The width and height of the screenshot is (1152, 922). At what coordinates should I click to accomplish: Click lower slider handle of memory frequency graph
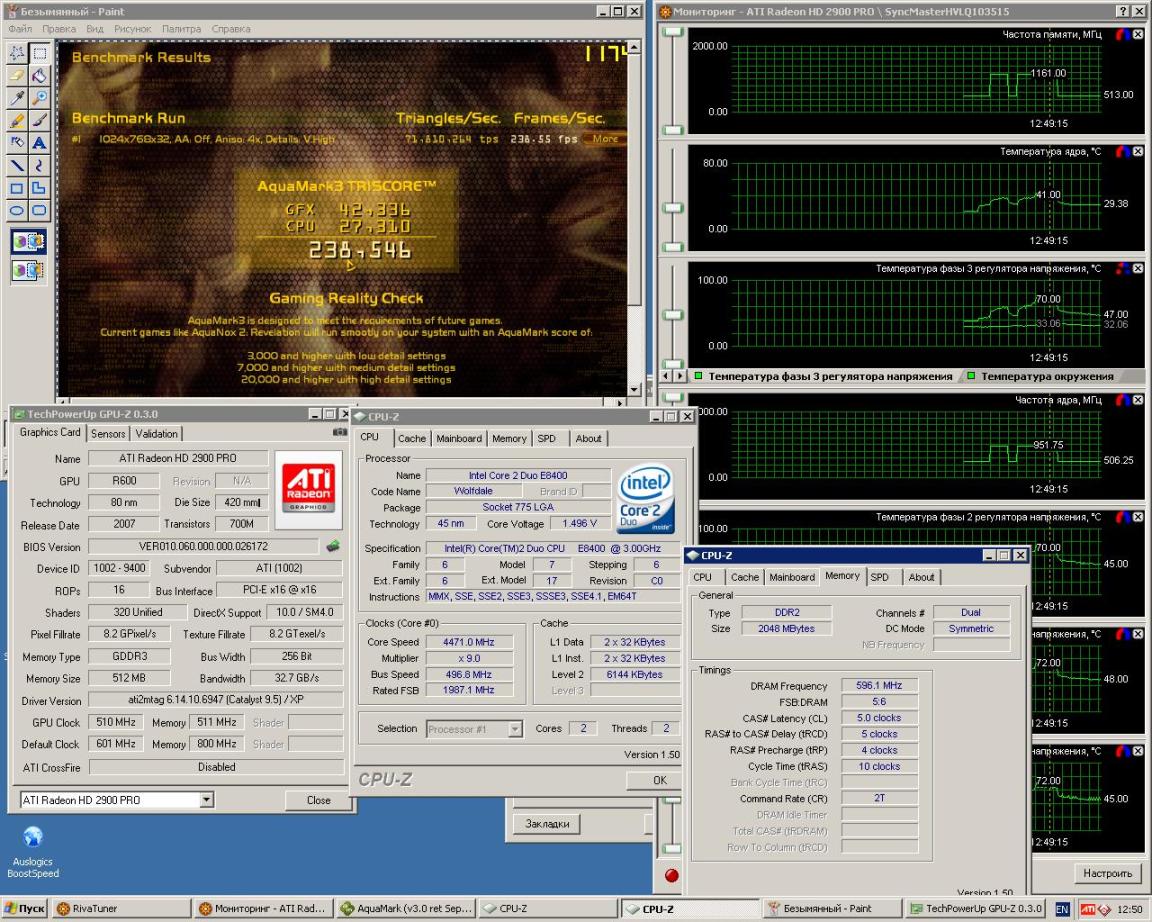673,130
